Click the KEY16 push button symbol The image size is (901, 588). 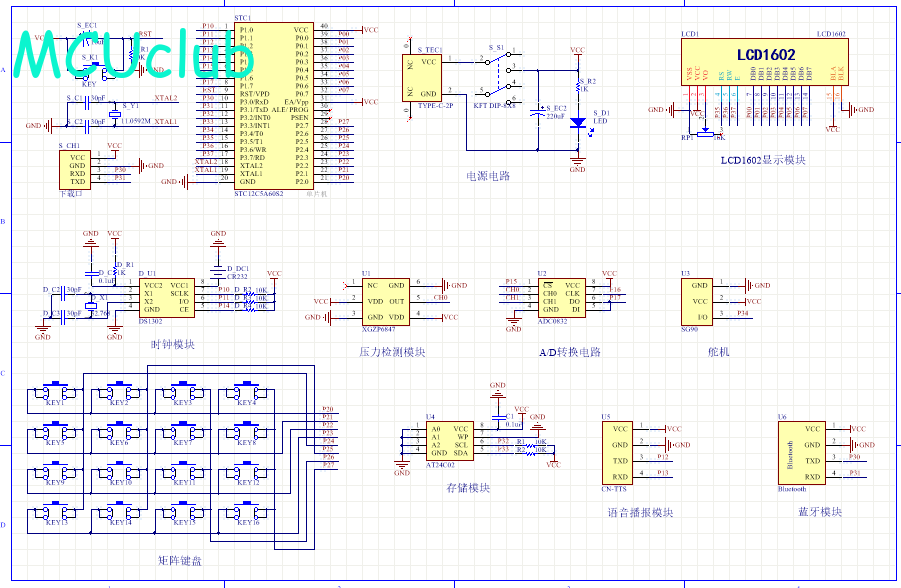[x=248, y=510]
